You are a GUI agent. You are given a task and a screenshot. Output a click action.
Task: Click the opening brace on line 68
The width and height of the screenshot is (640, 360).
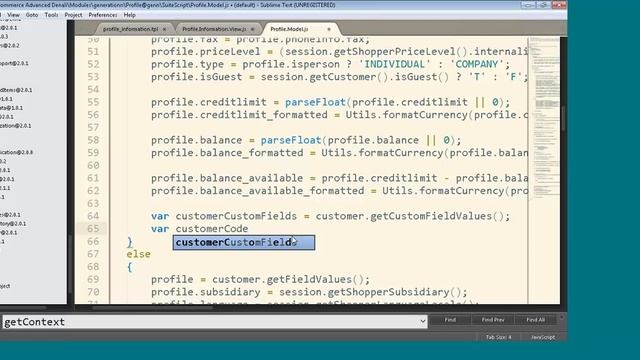pyautogui.click(x=130, y=267)
